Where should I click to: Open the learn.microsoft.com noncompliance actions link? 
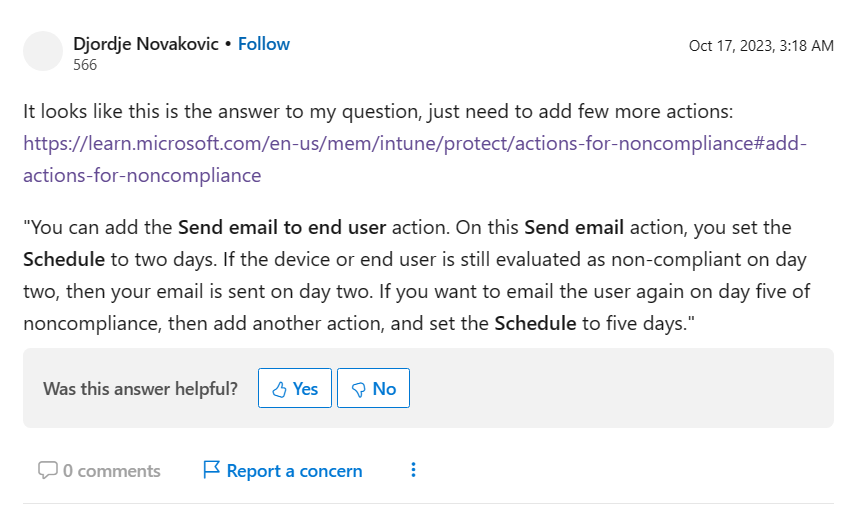pos(414,143)
